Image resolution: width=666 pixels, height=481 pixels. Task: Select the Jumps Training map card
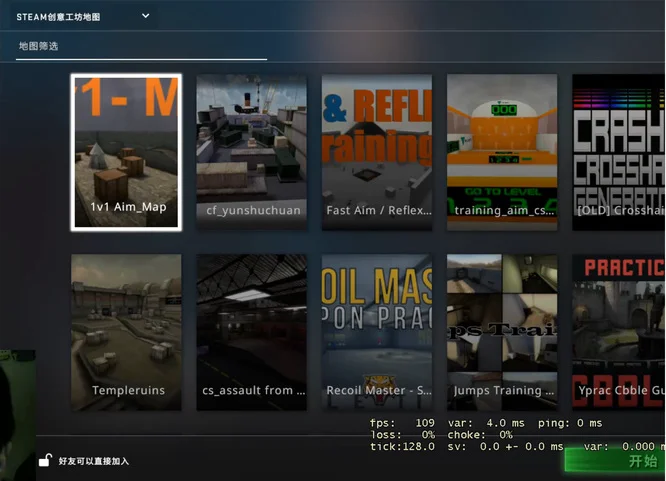coord(502,332)
